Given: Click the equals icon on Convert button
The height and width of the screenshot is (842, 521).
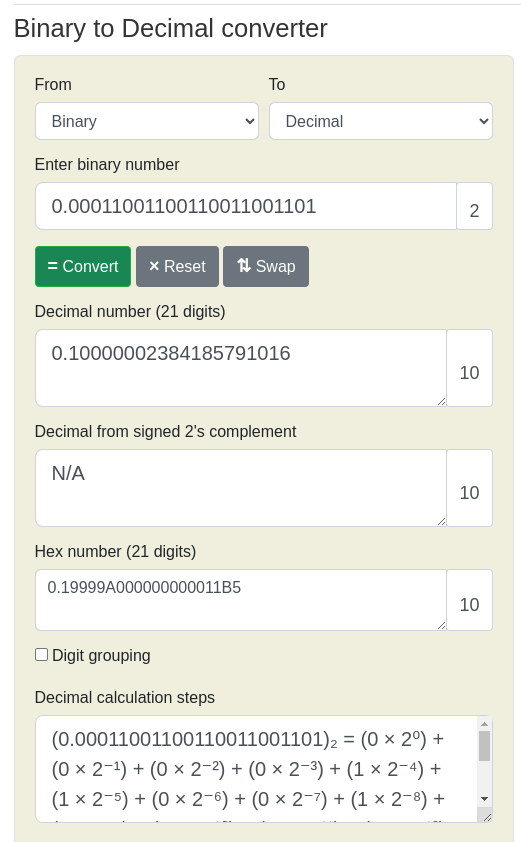Looking at the screenshot, I should [x=52, y=266].
